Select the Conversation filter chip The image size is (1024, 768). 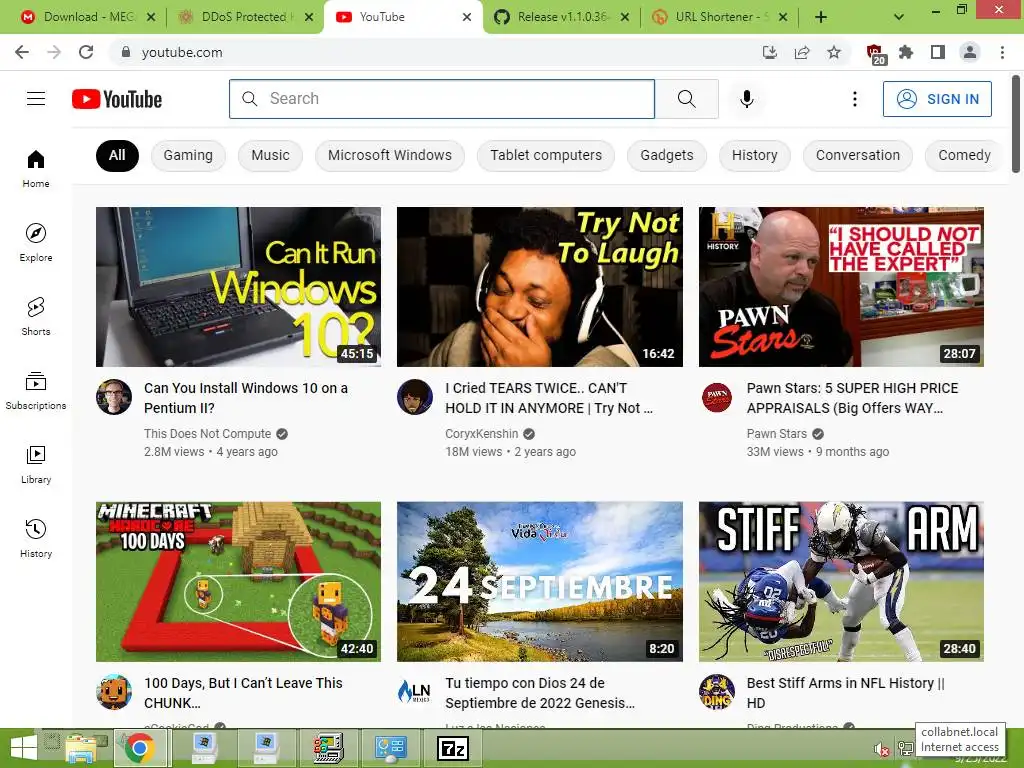coord(857,155)
